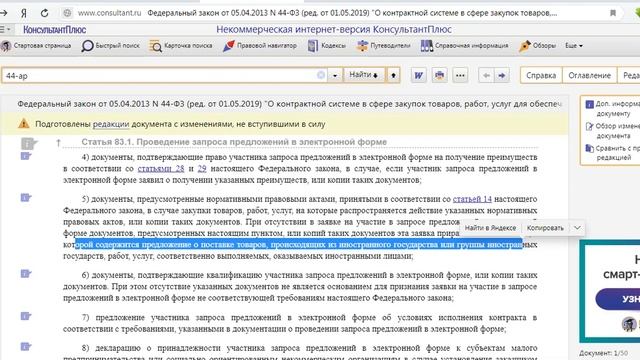Open note icon beside paragraph 4
The width and height of the screenshot is (640, 360).
[x=26, y=156]
